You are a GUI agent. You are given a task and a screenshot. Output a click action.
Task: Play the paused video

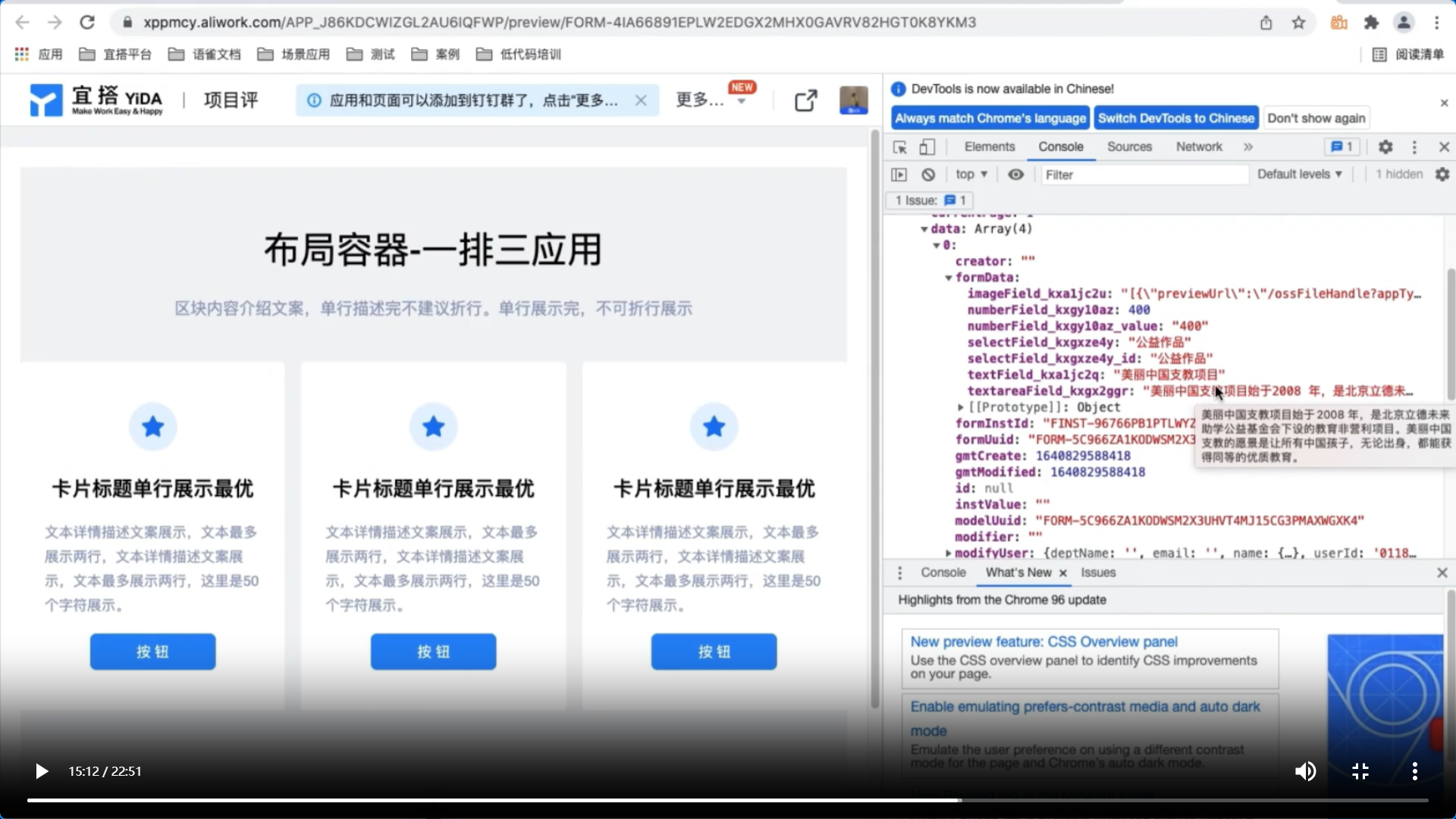point(42,771)
